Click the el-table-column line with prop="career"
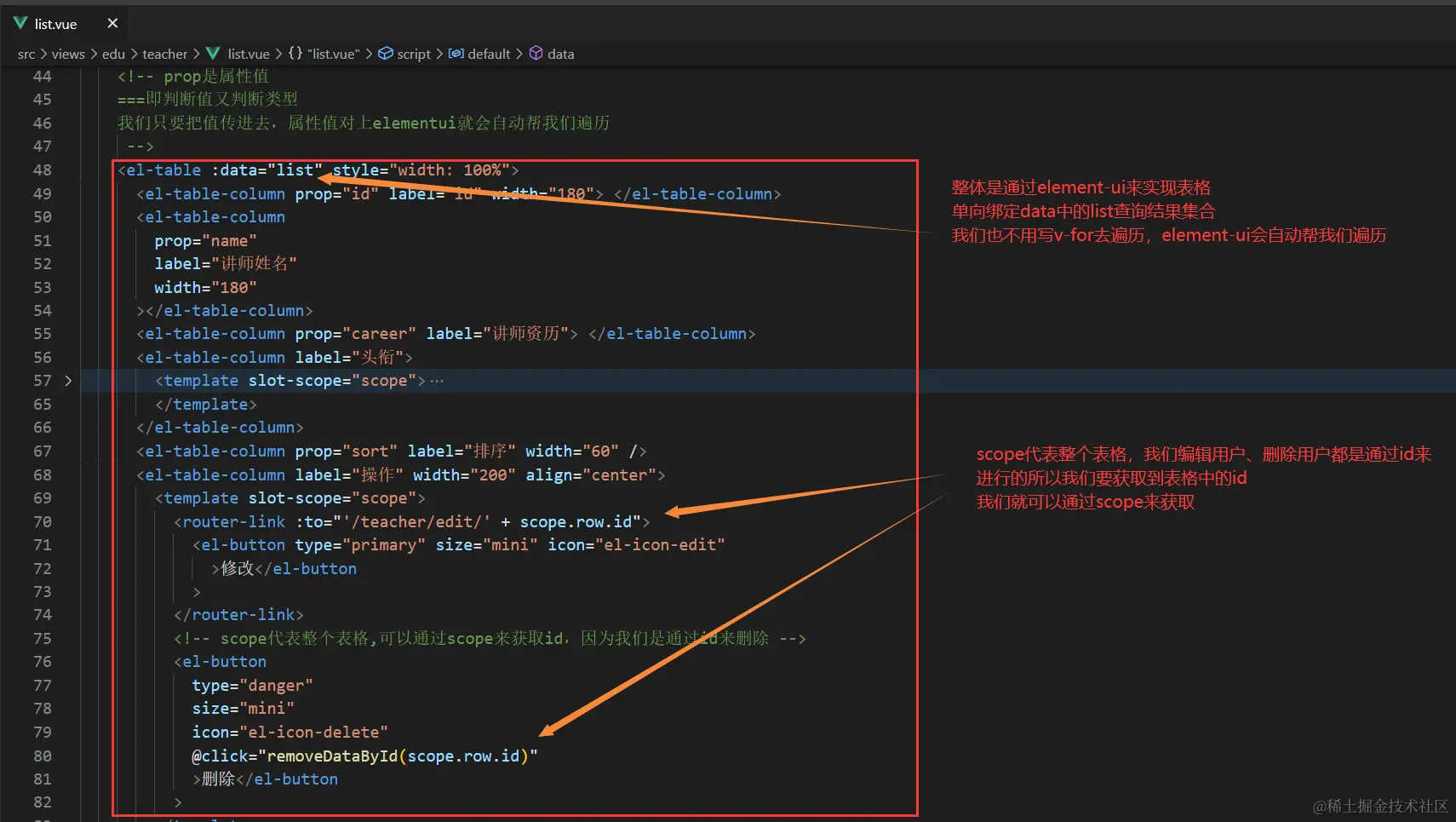Screen dimensions: 1456x822 446,334
